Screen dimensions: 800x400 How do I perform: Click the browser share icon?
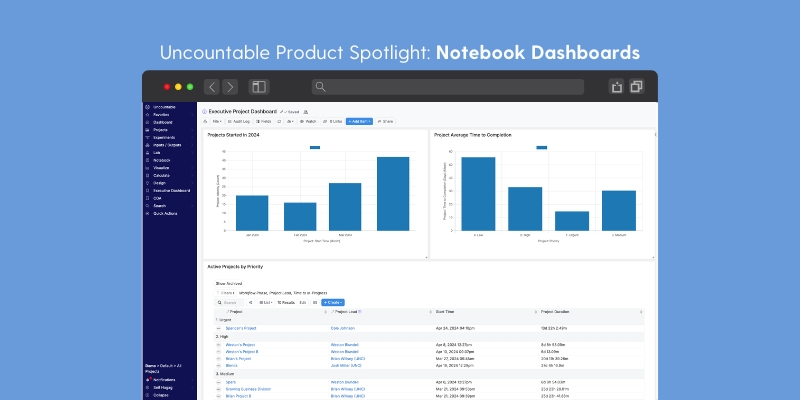click(617, 87)
